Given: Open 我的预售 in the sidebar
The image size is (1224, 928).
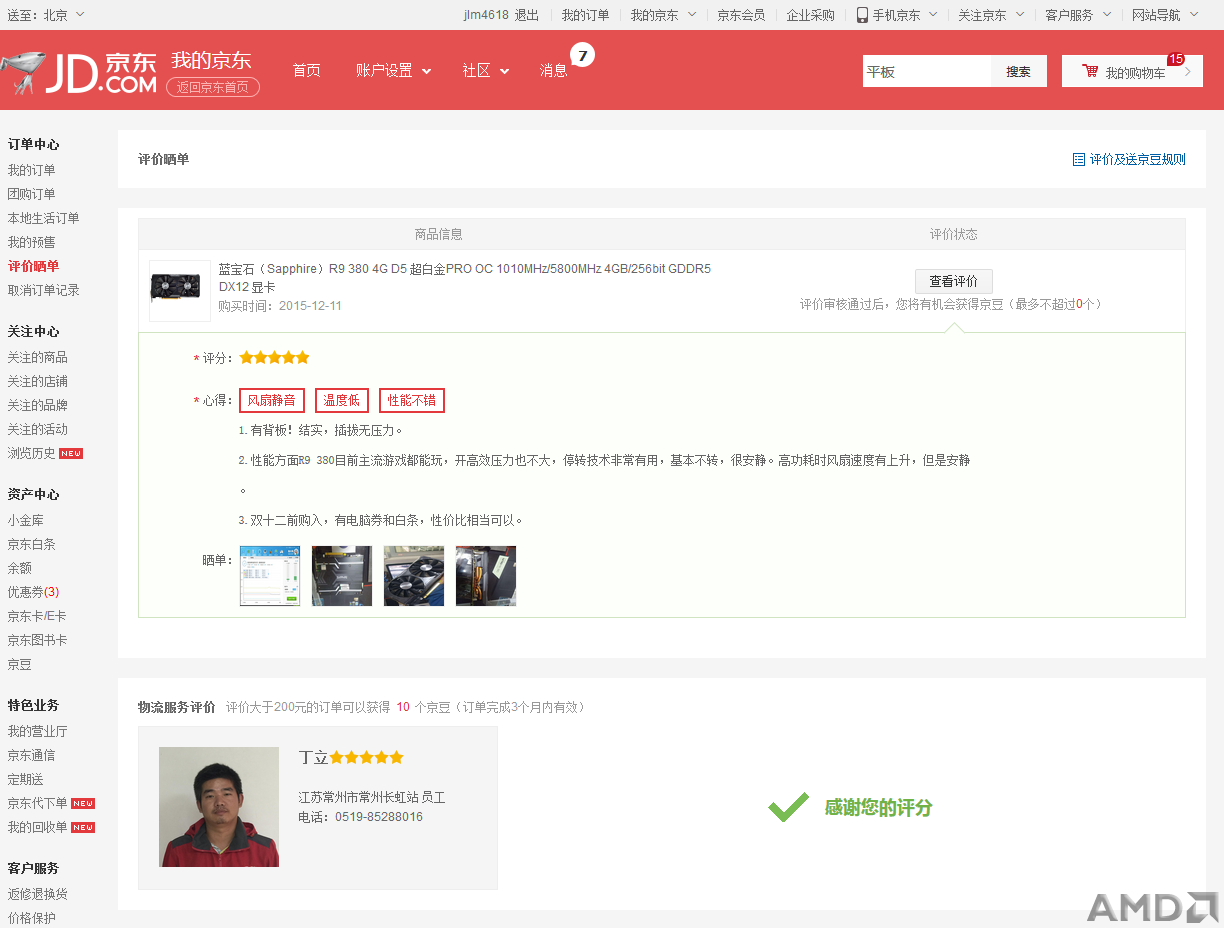Looking at the screenshot, I should 32,242.
